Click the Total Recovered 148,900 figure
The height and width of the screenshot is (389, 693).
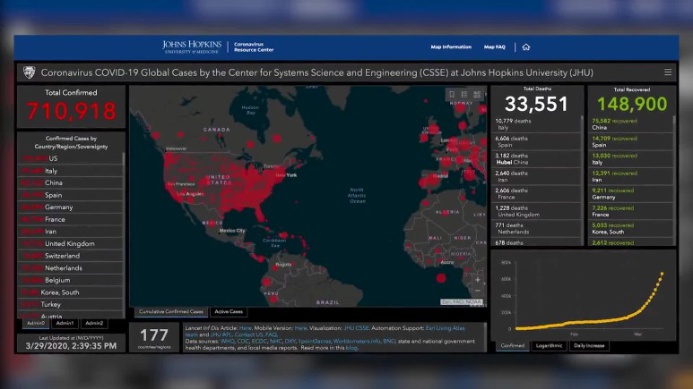coord(632,104)
